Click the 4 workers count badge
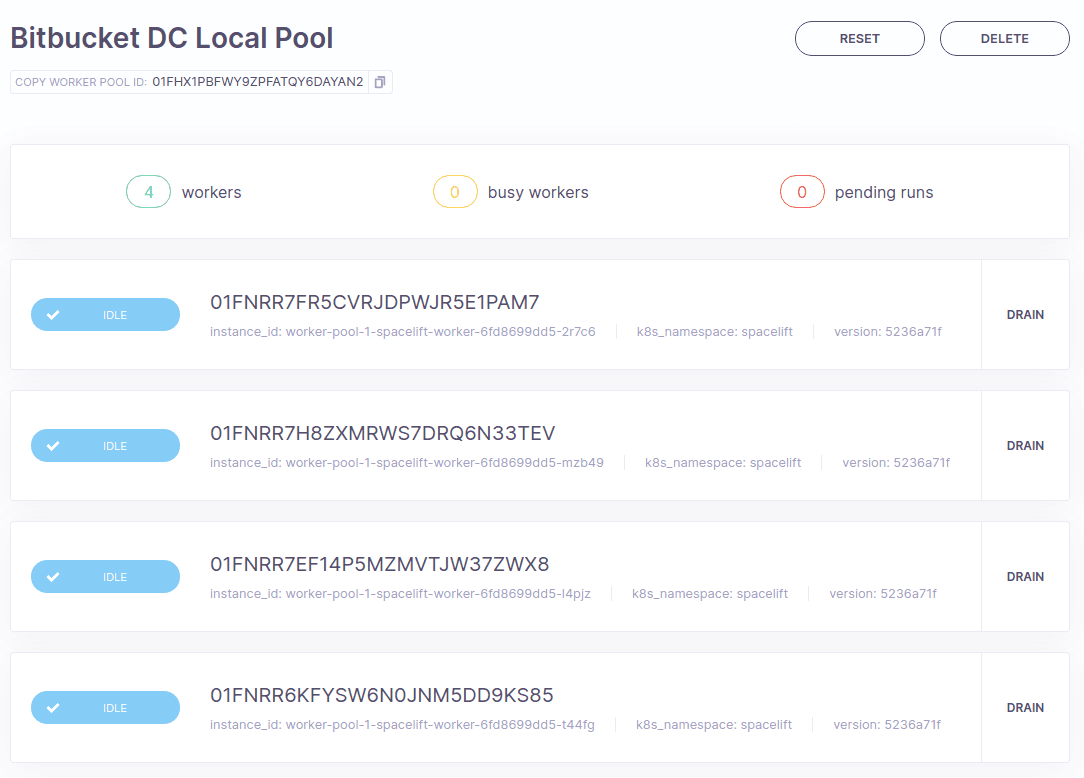The height and width of the screenshot is (778, 1084). (x=149, y=192)
